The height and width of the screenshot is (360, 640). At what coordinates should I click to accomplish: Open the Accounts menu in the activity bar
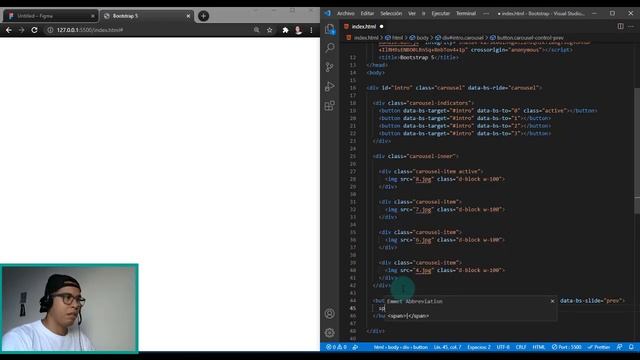(x=330, y=313)
